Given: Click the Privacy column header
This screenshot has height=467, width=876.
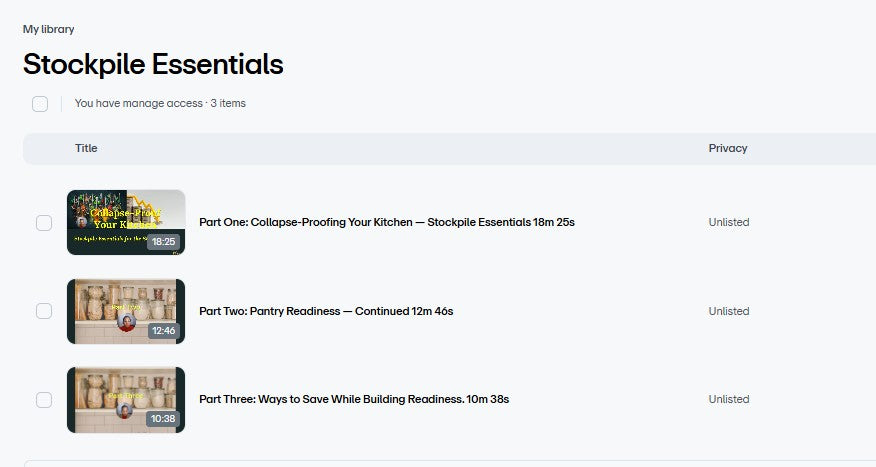Looking at the screenshot, I should tap(727, 148).
